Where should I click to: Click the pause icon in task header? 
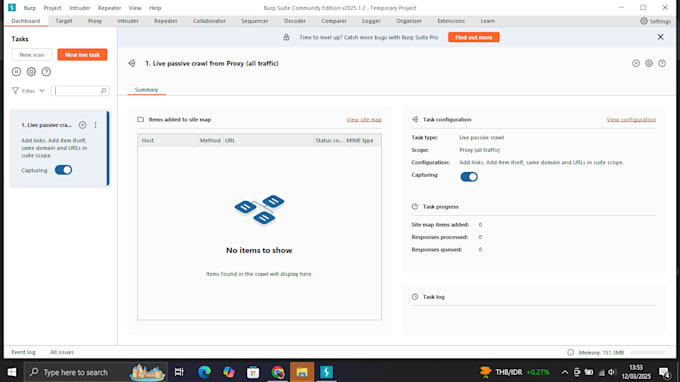tap(636, 63)
